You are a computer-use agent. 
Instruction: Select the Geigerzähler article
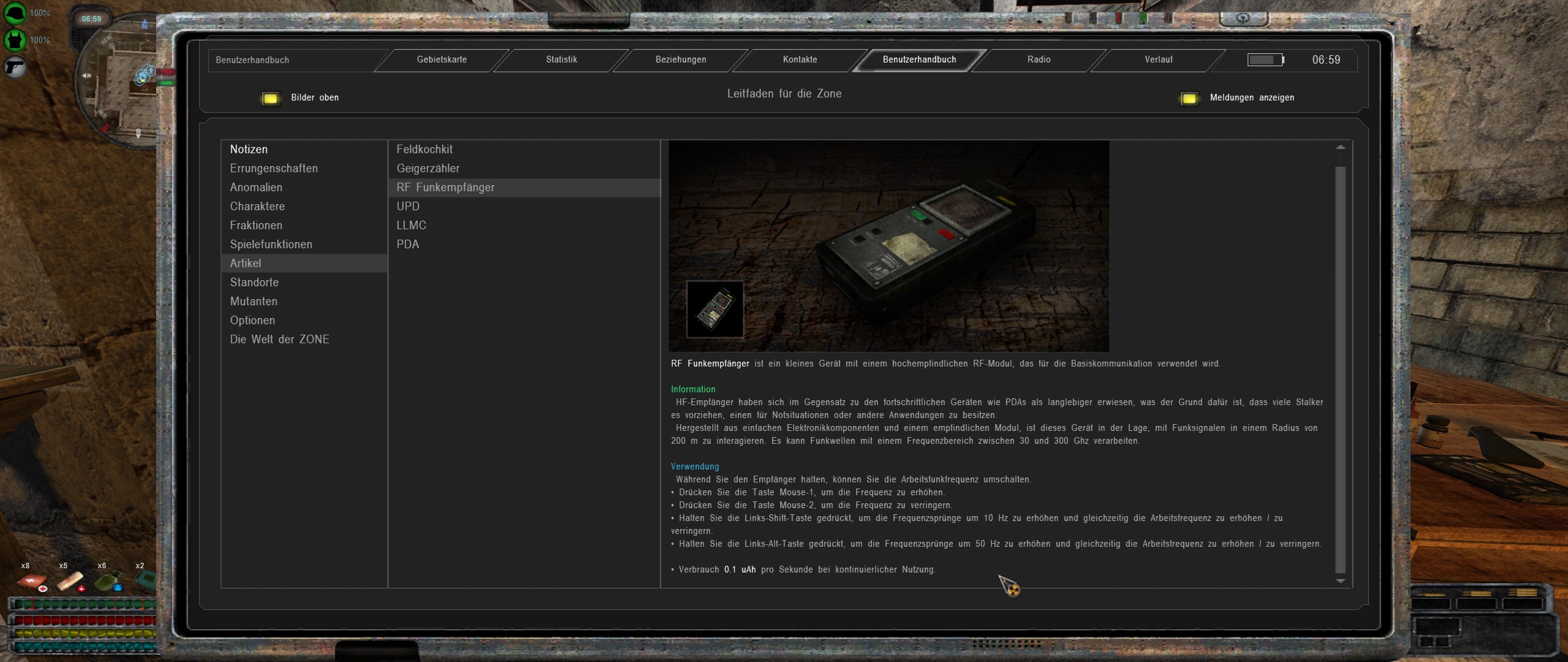click(428, 169)
